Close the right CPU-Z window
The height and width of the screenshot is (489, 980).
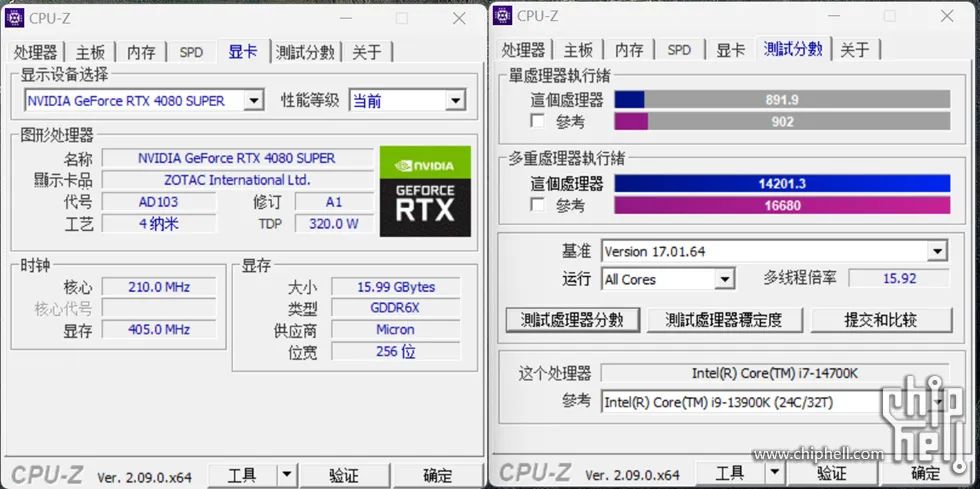[x=947, y=16]
